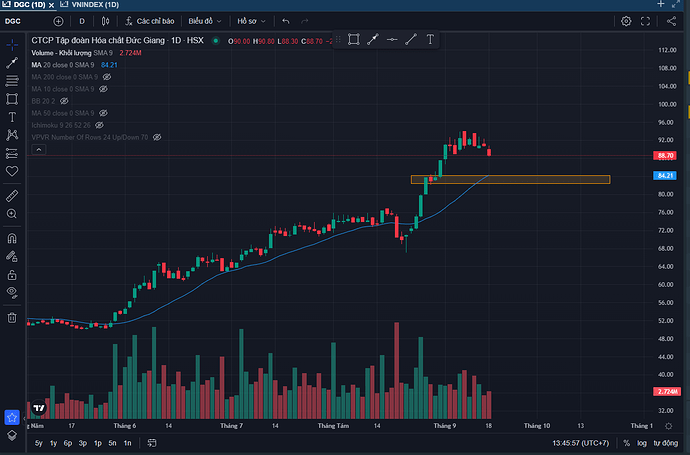Click the trash icon to remove drawings
690x455 pixels.
click(12, 317)
